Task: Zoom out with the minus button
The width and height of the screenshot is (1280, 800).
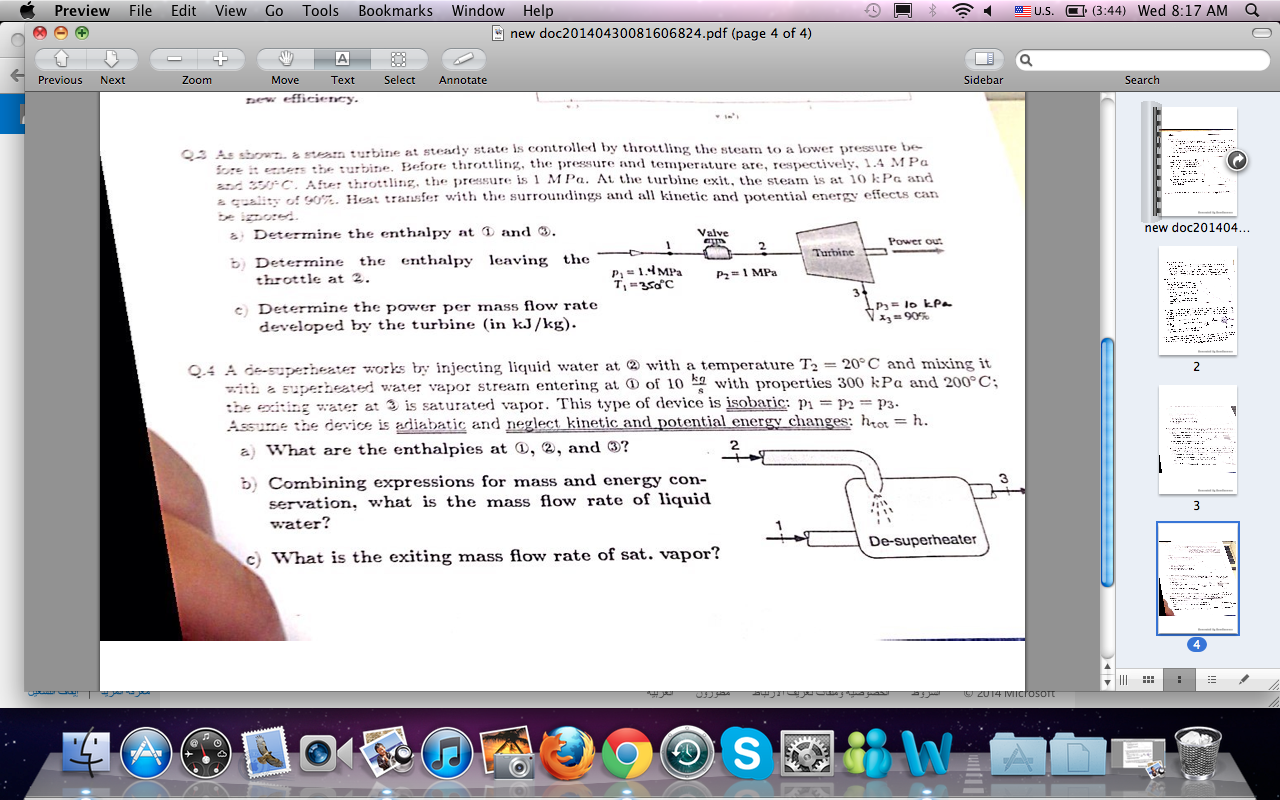Action: (174, 59)
